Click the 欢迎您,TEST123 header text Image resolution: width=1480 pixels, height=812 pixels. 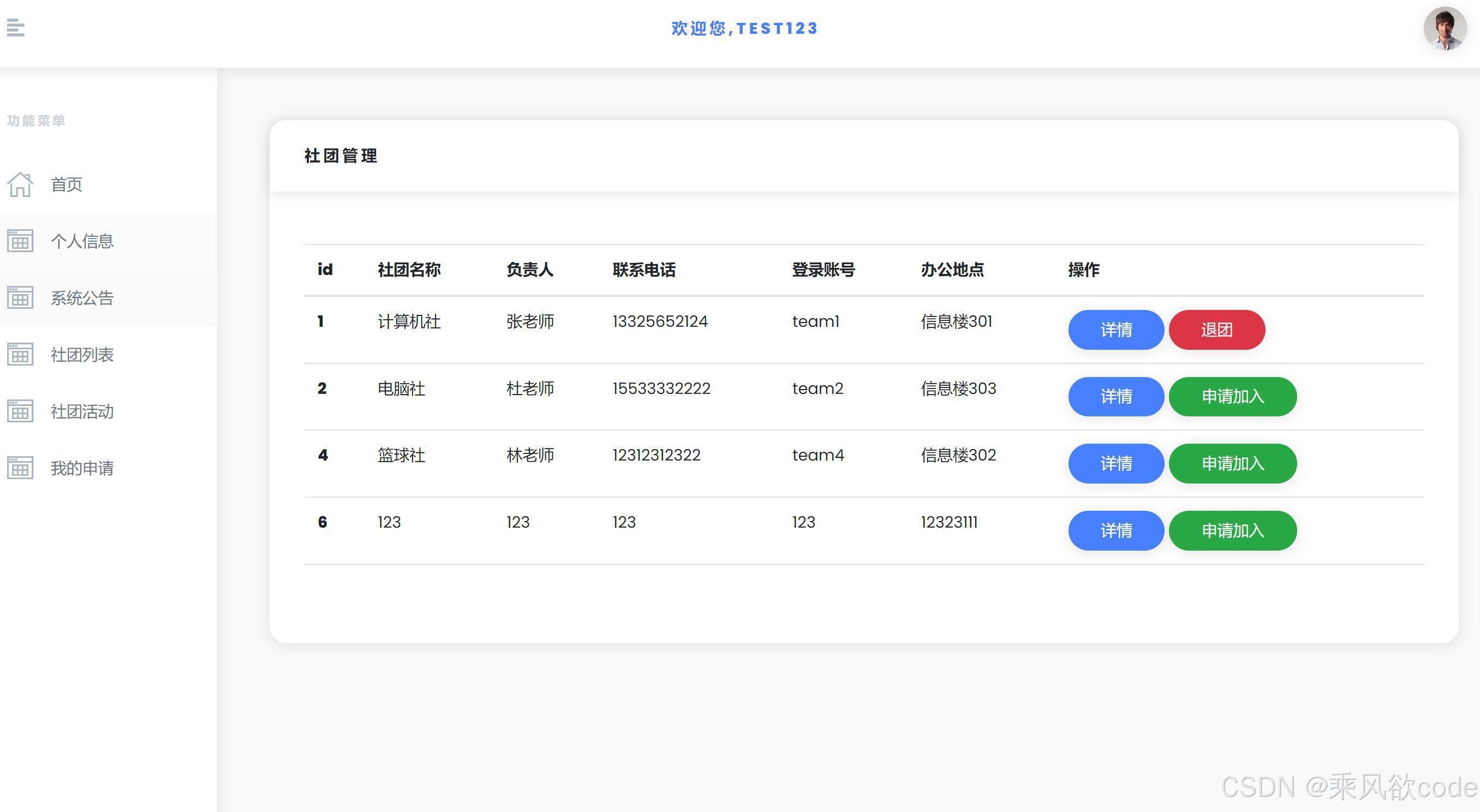click(x=743, y=28)
